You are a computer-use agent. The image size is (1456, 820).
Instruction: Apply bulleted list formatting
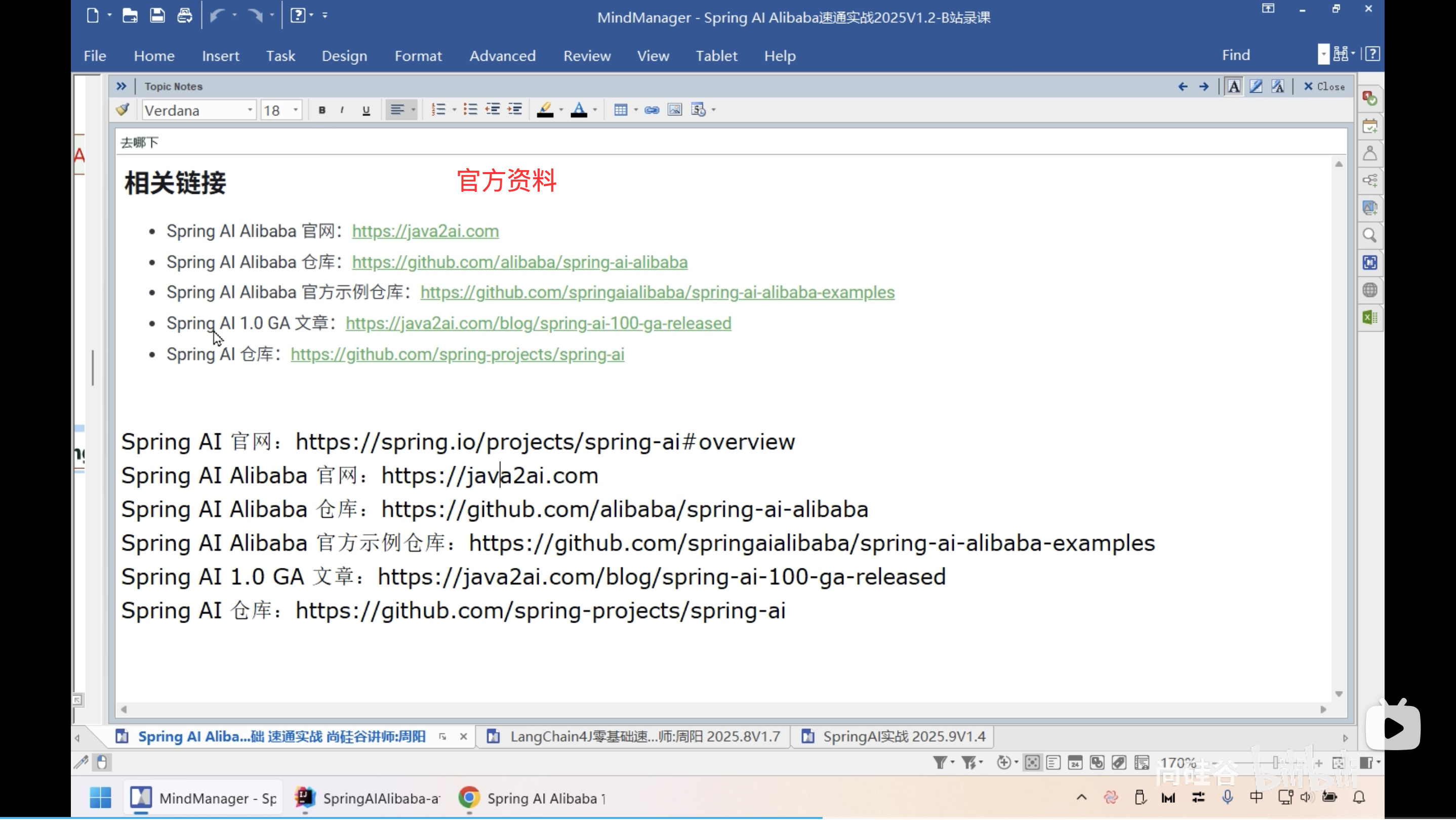(x=470, y=110)
